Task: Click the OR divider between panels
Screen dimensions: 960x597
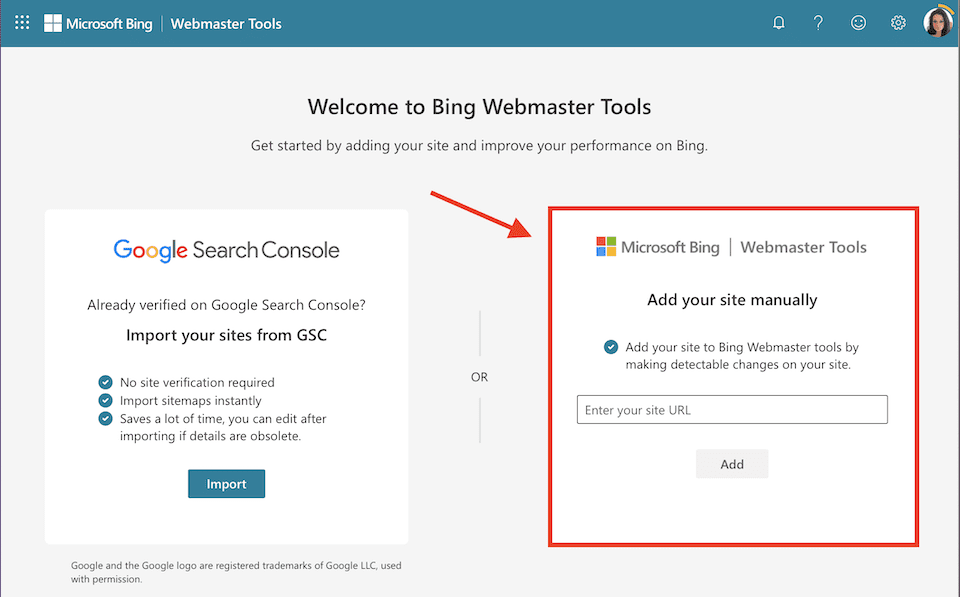Action: tap(479, 377)
